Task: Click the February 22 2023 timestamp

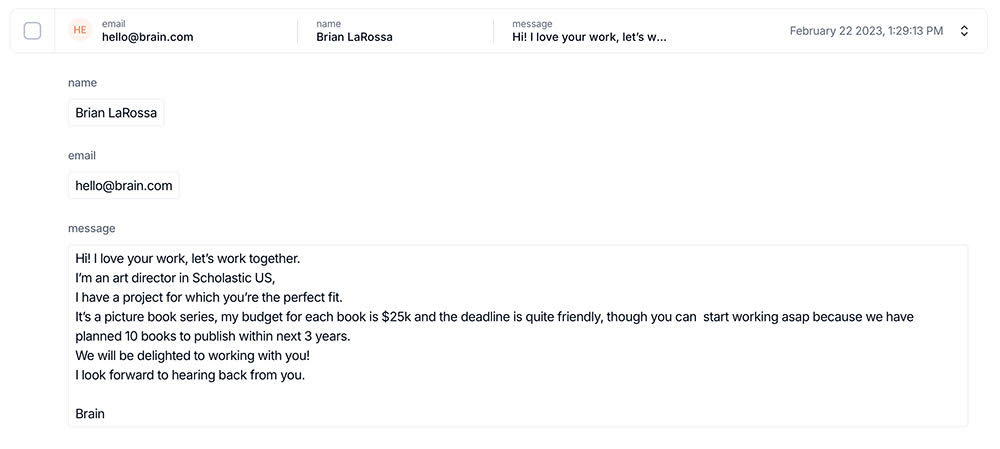Action: (x=866, y=31)
